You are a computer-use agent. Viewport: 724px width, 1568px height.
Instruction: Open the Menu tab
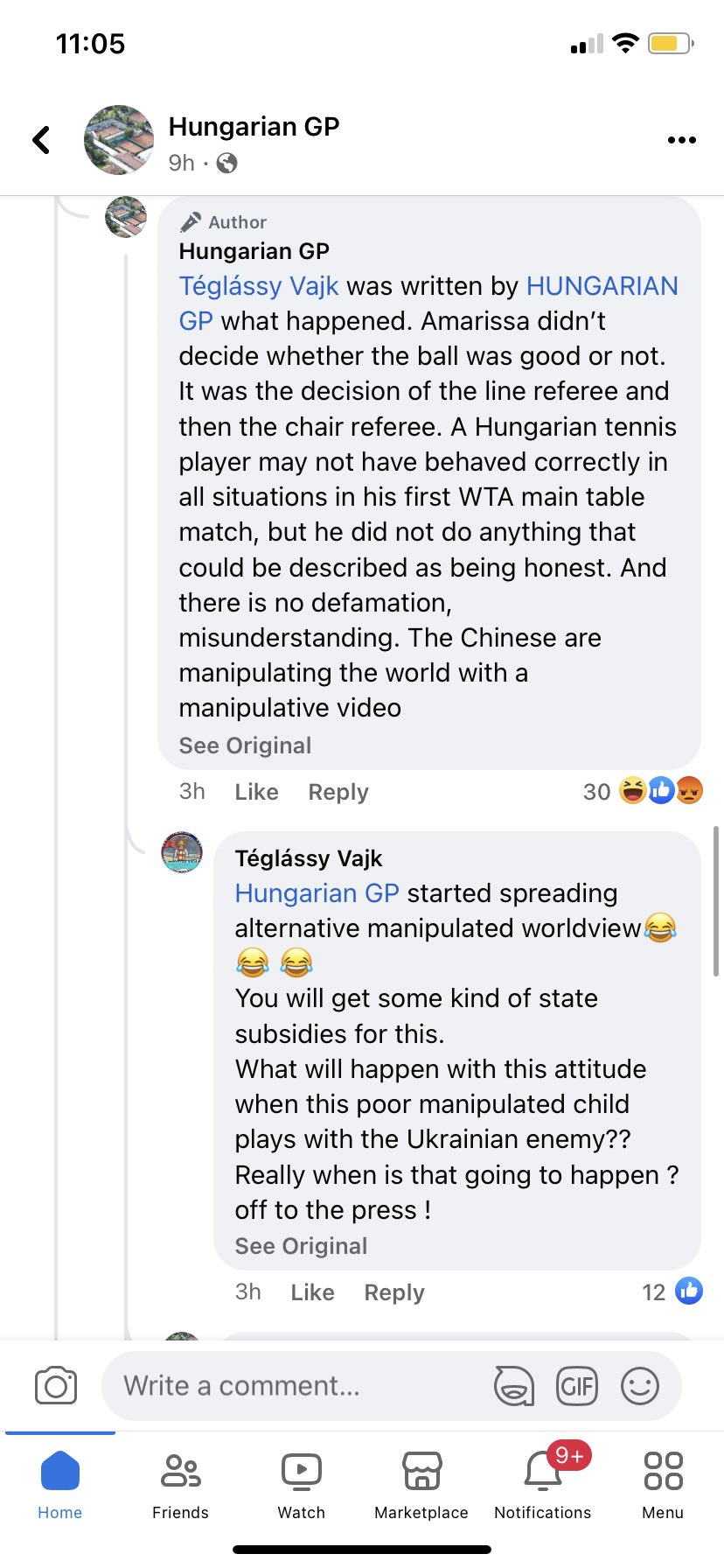[x=663, y=1486]
